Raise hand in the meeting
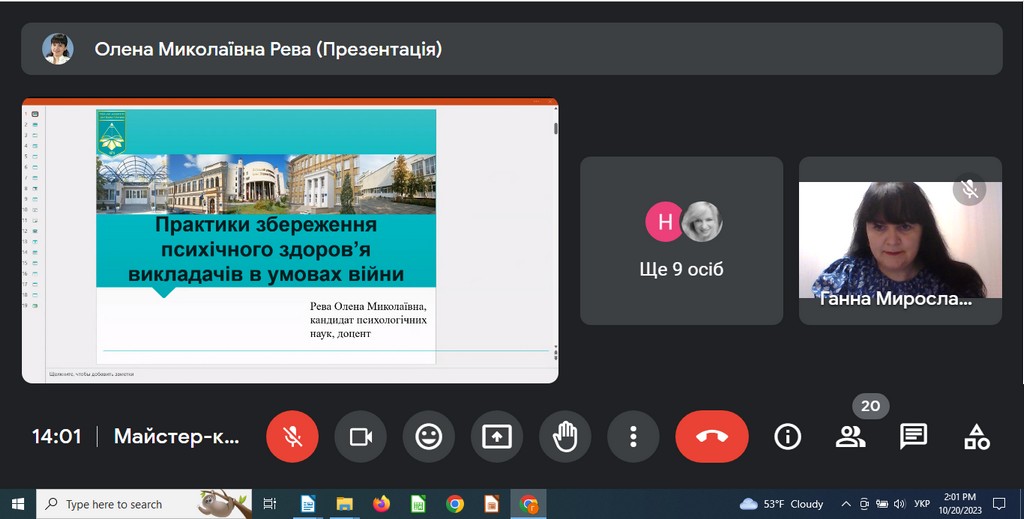This screenshot has height=519, width=1024. (x=565, y=437)
